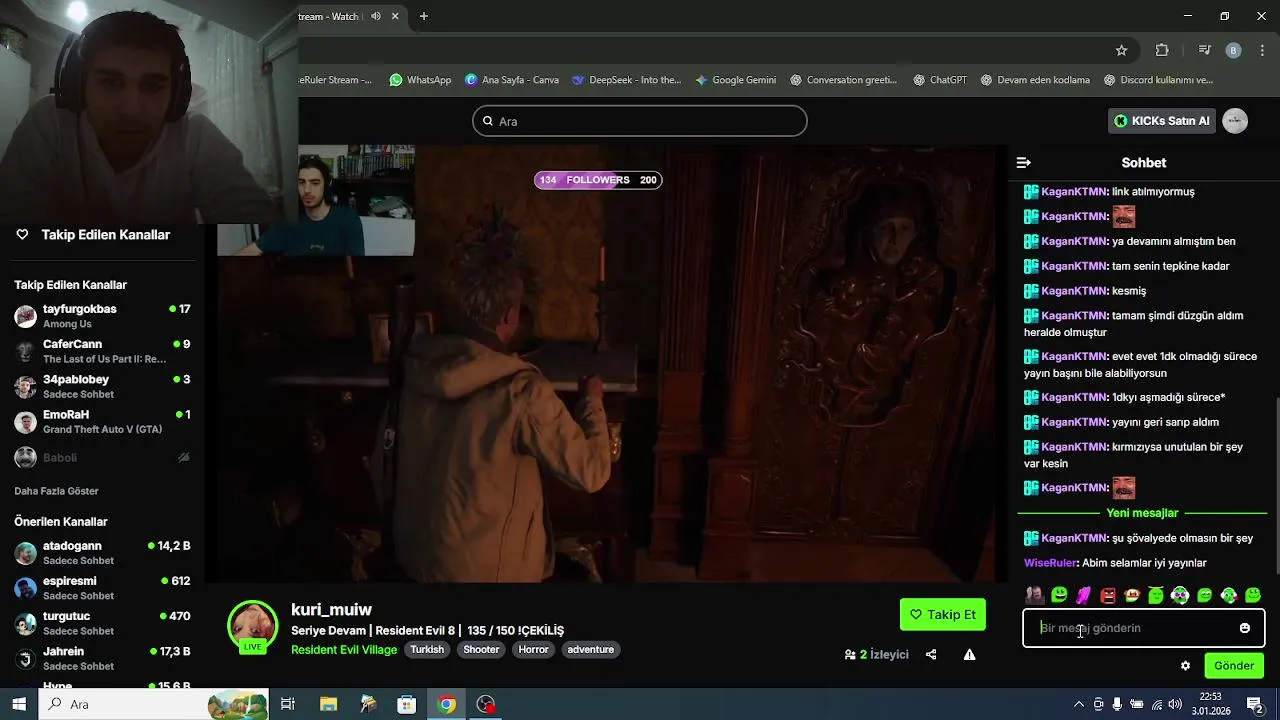
Task: Follow the channel with Takip Et
Action: pos(943,614)
